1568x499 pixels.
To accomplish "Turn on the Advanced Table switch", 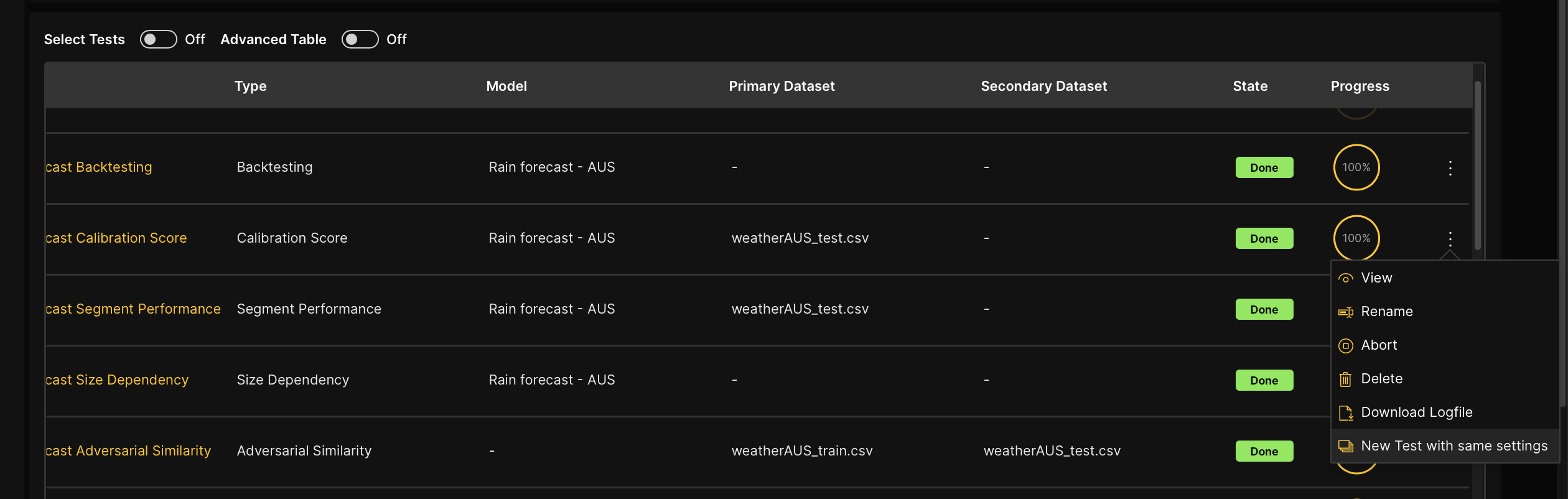I will pos(360,39).
